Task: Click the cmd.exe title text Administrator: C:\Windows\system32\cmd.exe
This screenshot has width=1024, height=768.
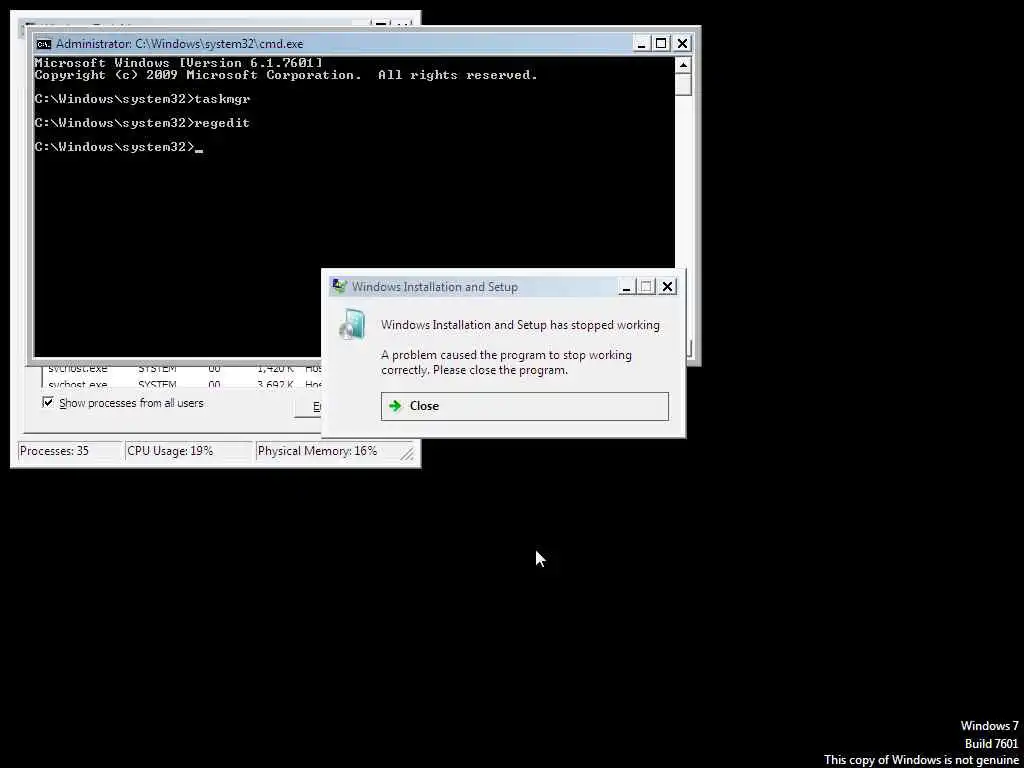Action: [180, 44]
